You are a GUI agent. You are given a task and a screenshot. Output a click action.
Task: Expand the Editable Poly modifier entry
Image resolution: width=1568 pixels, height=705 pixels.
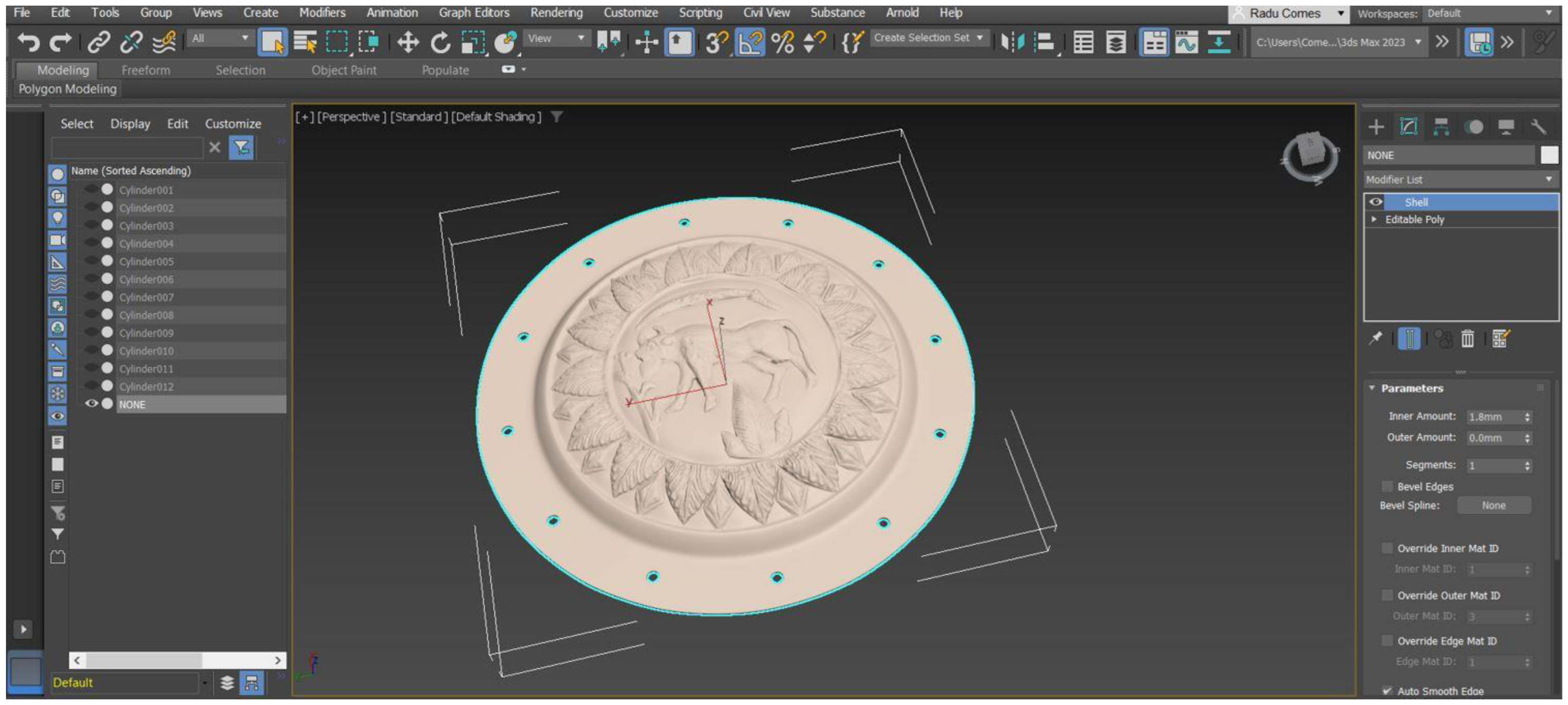(1374, 219)
